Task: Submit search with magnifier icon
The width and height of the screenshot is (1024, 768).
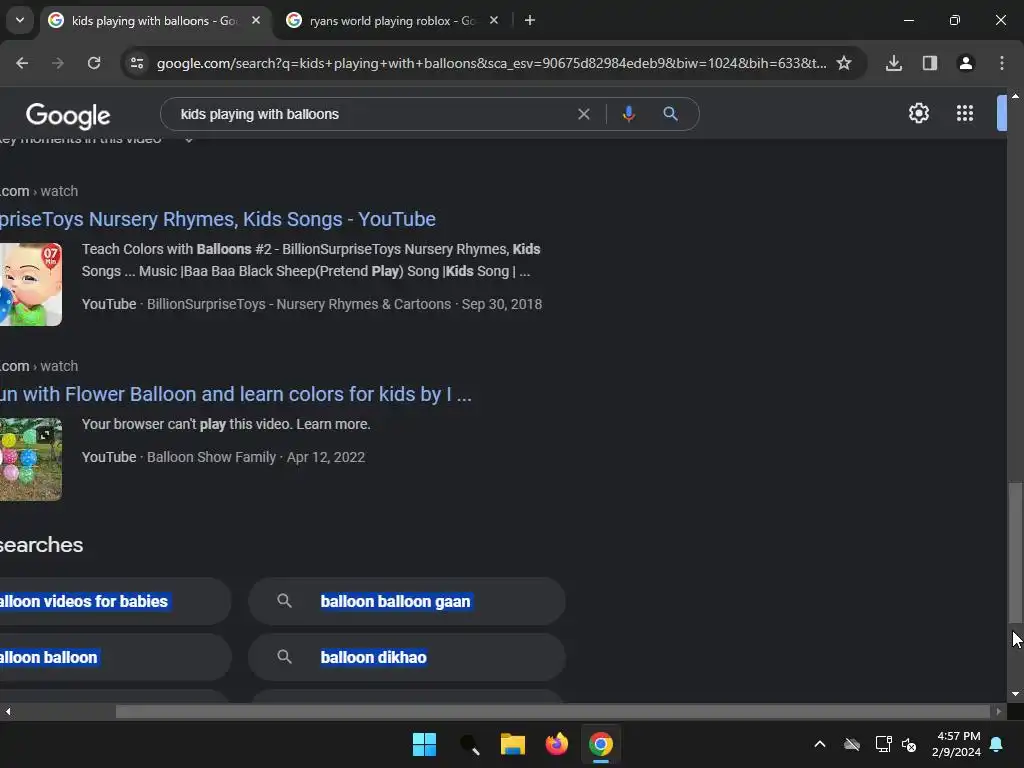Action: [670, 114]
